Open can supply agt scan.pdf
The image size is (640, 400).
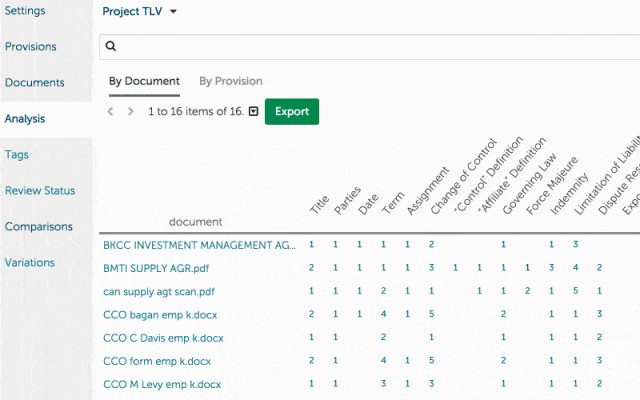click(160, 291)
